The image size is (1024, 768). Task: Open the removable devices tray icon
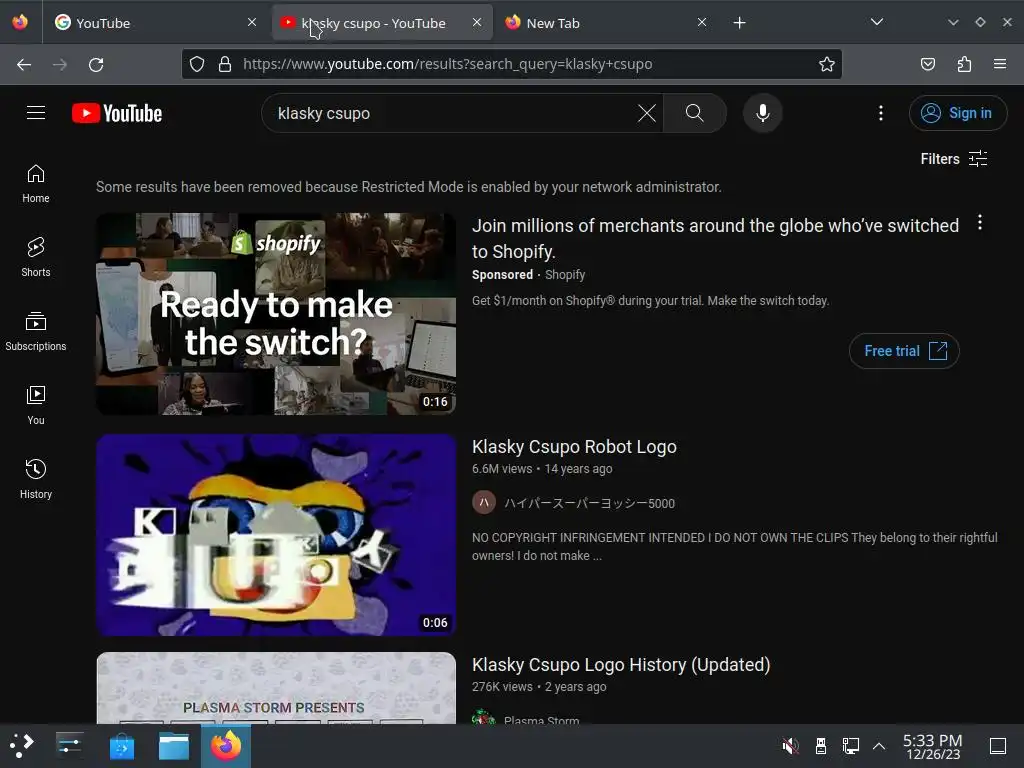tap(821, 745)
